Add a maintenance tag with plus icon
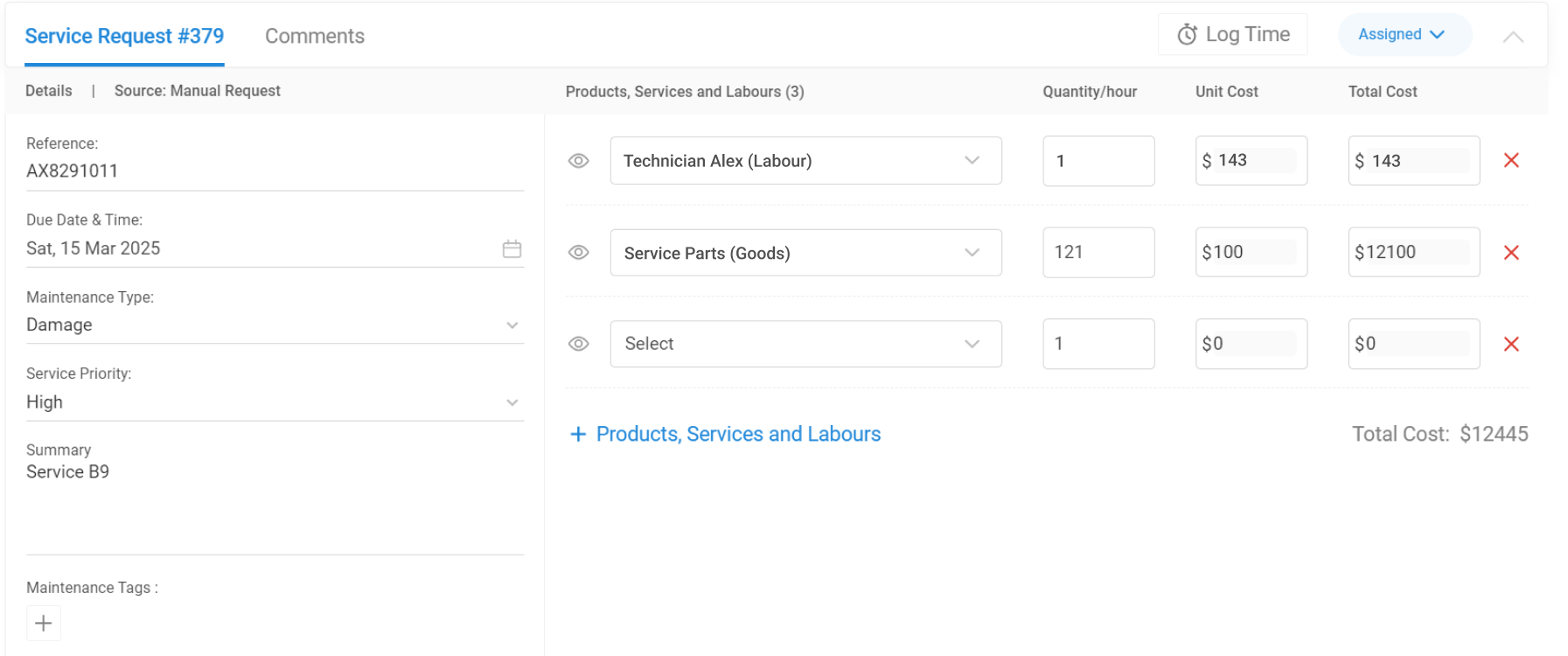Image resolution: width=1568 pixels, height=656 pixels. (x=44, y=623)
